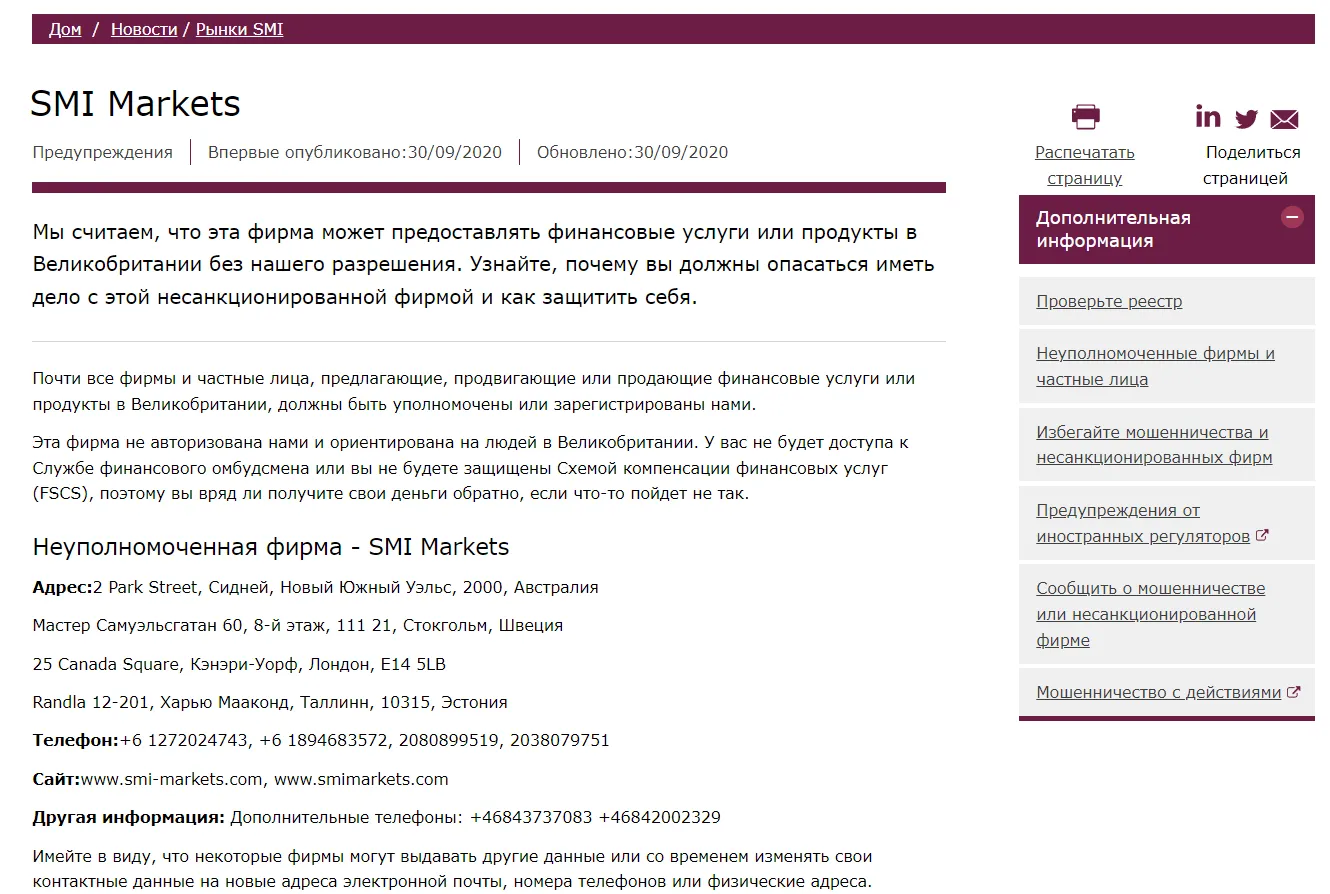
Task: Click the printer icon
Action: 1085,116
